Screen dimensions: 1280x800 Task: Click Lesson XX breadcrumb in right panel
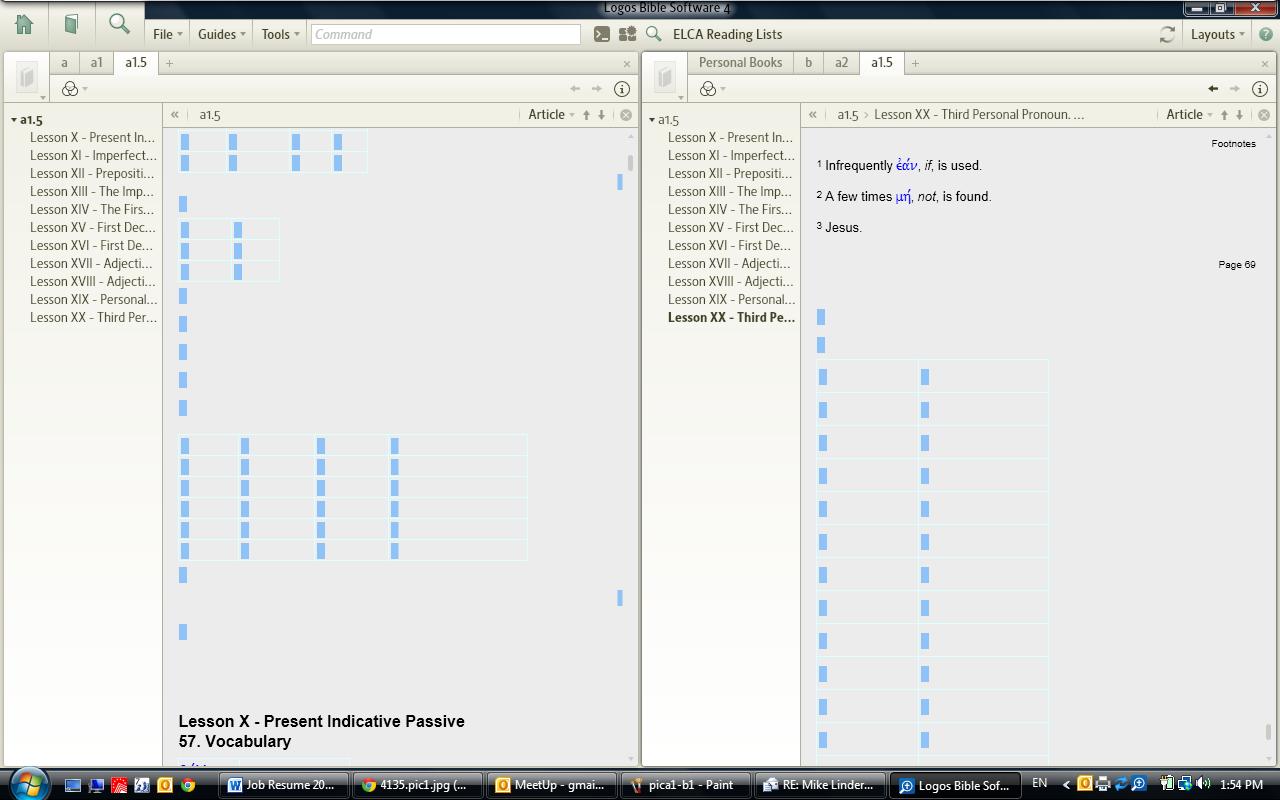tap(978, 115)
